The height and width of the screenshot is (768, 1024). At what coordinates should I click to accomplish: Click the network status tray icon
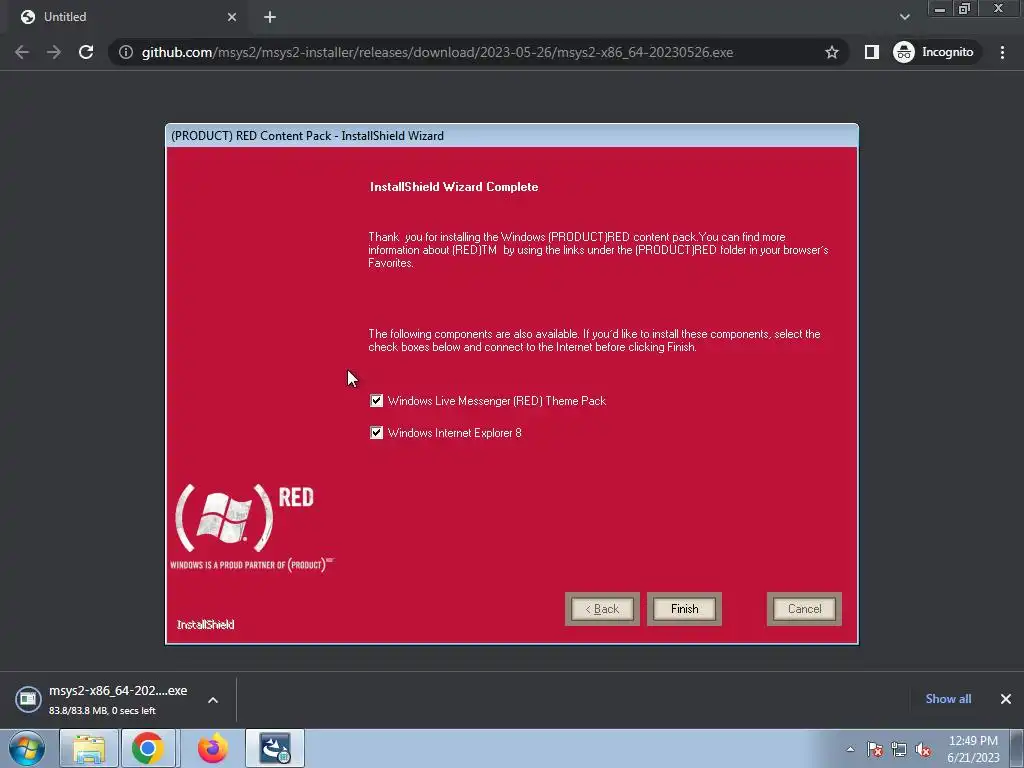pyautogui.click(x=899, y=749)
